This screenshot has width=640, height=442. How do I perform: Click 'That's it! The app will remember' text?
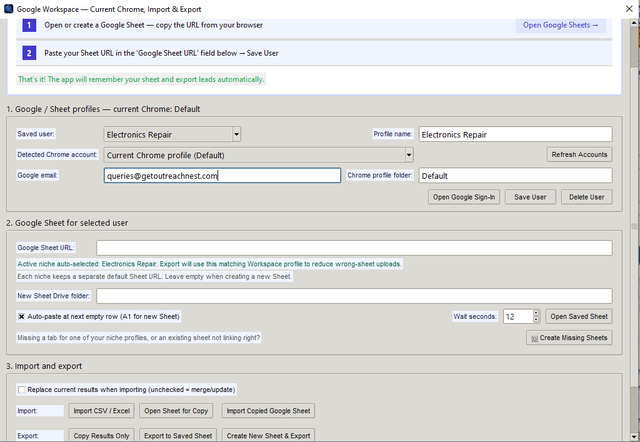click(x=141, y=79)
